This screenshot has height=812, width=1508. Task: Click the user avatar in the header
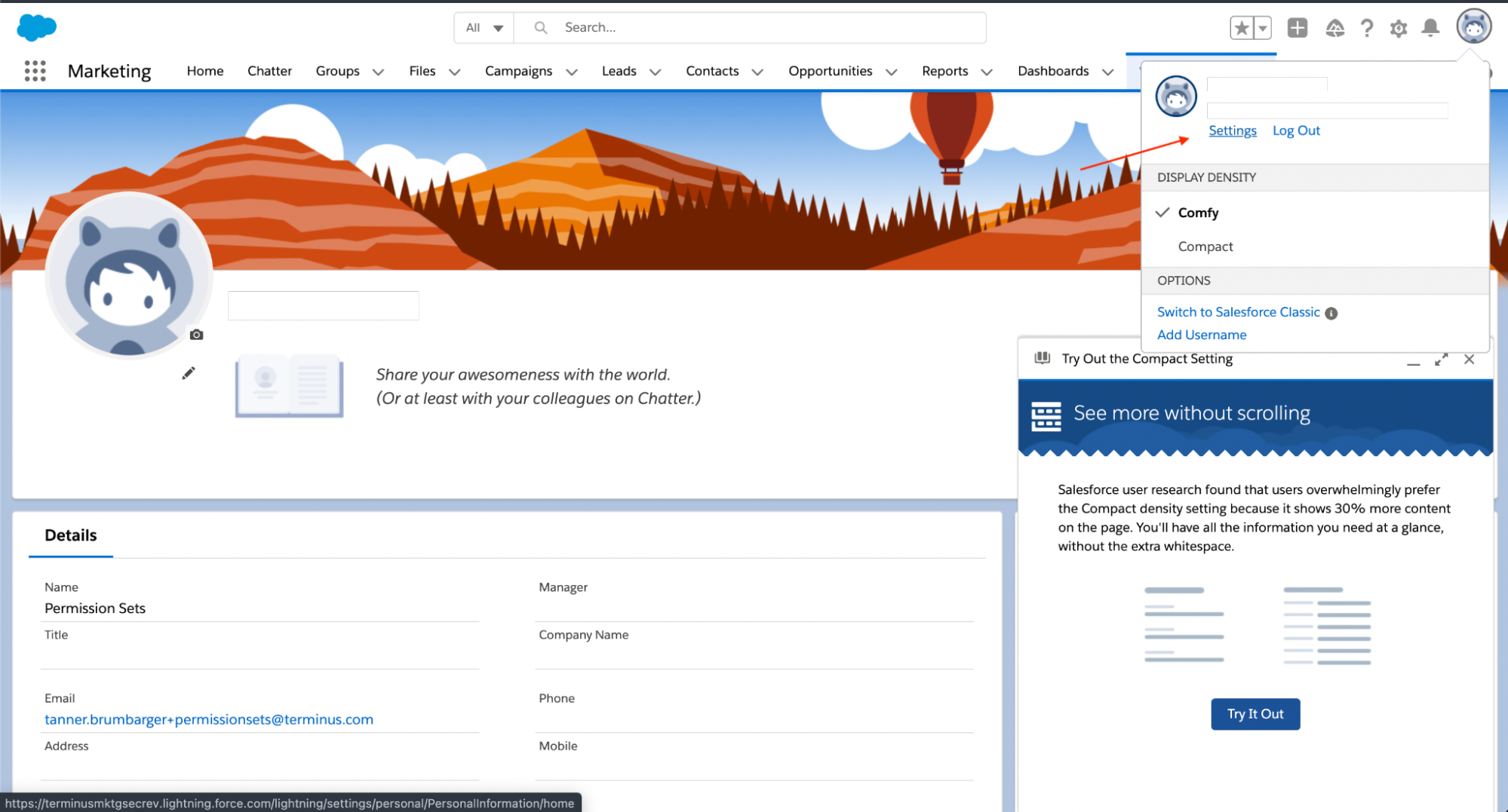coord(1474,27)
